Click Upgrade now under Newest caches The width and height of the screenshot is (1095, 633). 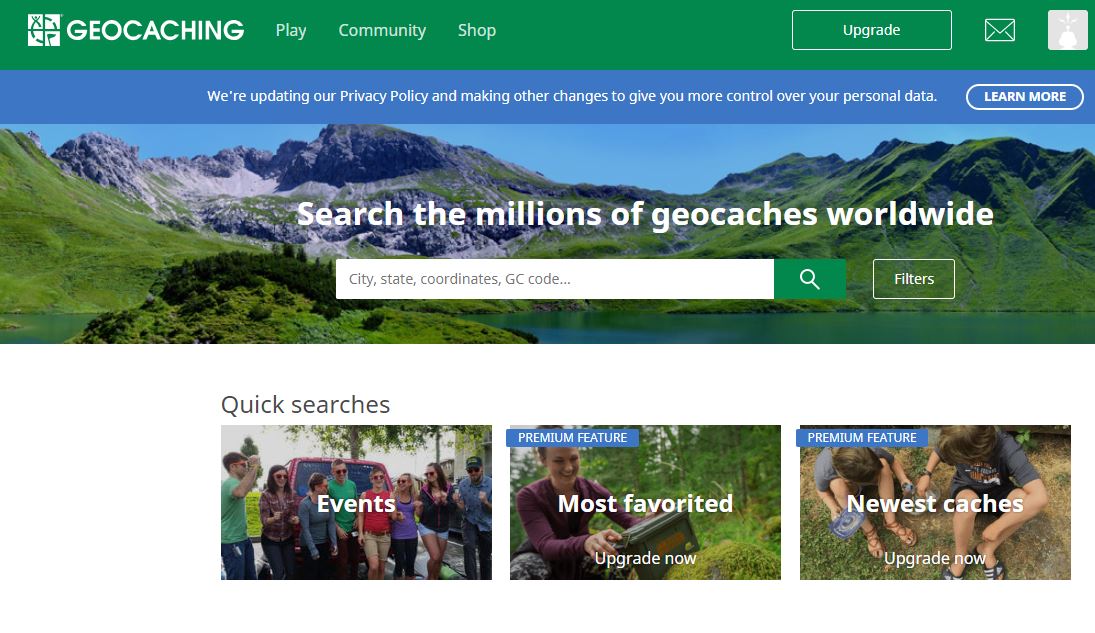click(x=935, y=558)
